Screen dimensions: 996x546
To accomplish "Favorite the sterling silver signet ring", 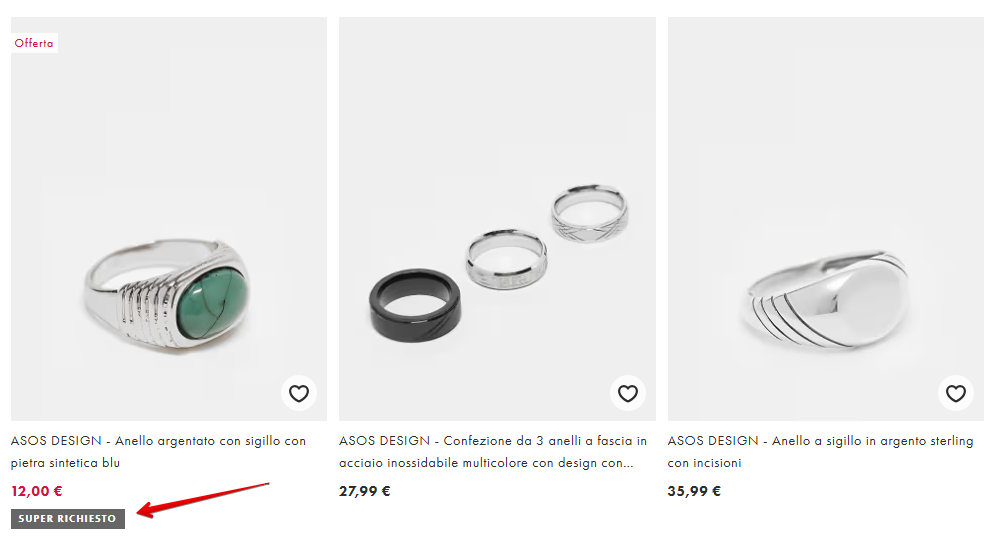I will coord(955,393).
